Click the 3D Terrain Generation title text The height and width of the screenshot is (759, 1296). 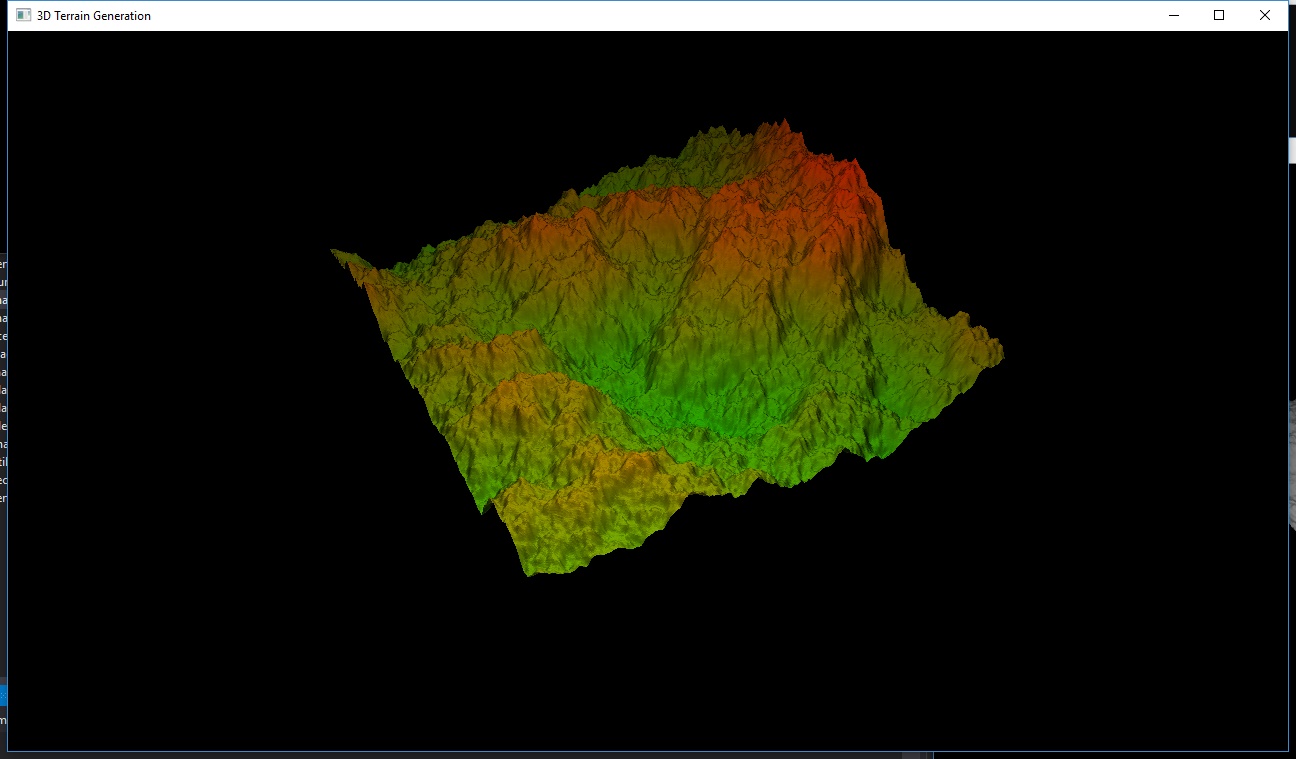coord(94,16)
